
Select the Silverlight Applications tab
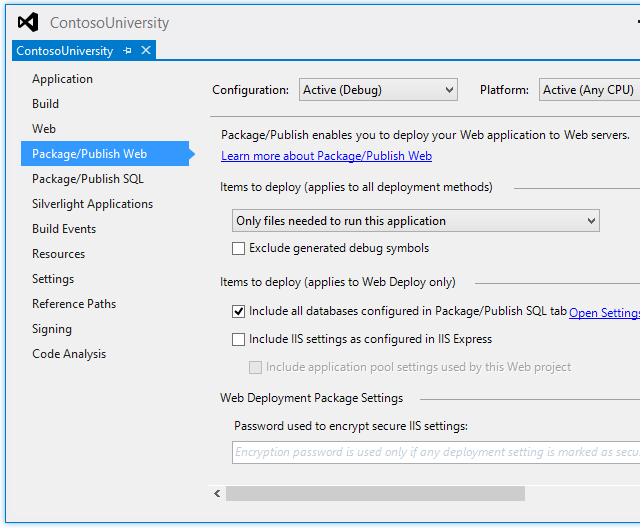92,204
